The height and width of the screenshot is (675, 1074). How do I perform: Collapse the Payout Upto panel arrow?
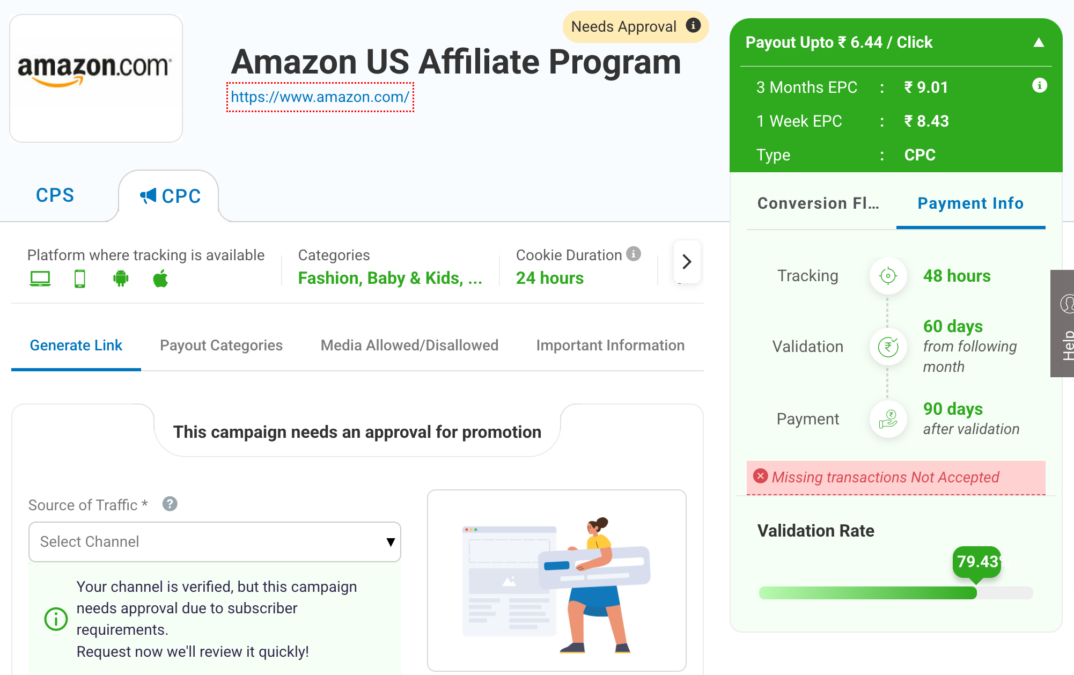point(1038,42)
